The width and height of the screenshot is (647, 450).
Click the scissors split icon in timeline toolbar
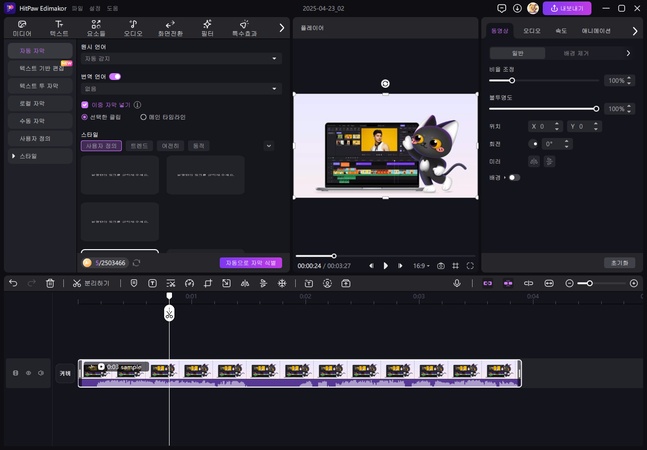(x=76, y=283)
